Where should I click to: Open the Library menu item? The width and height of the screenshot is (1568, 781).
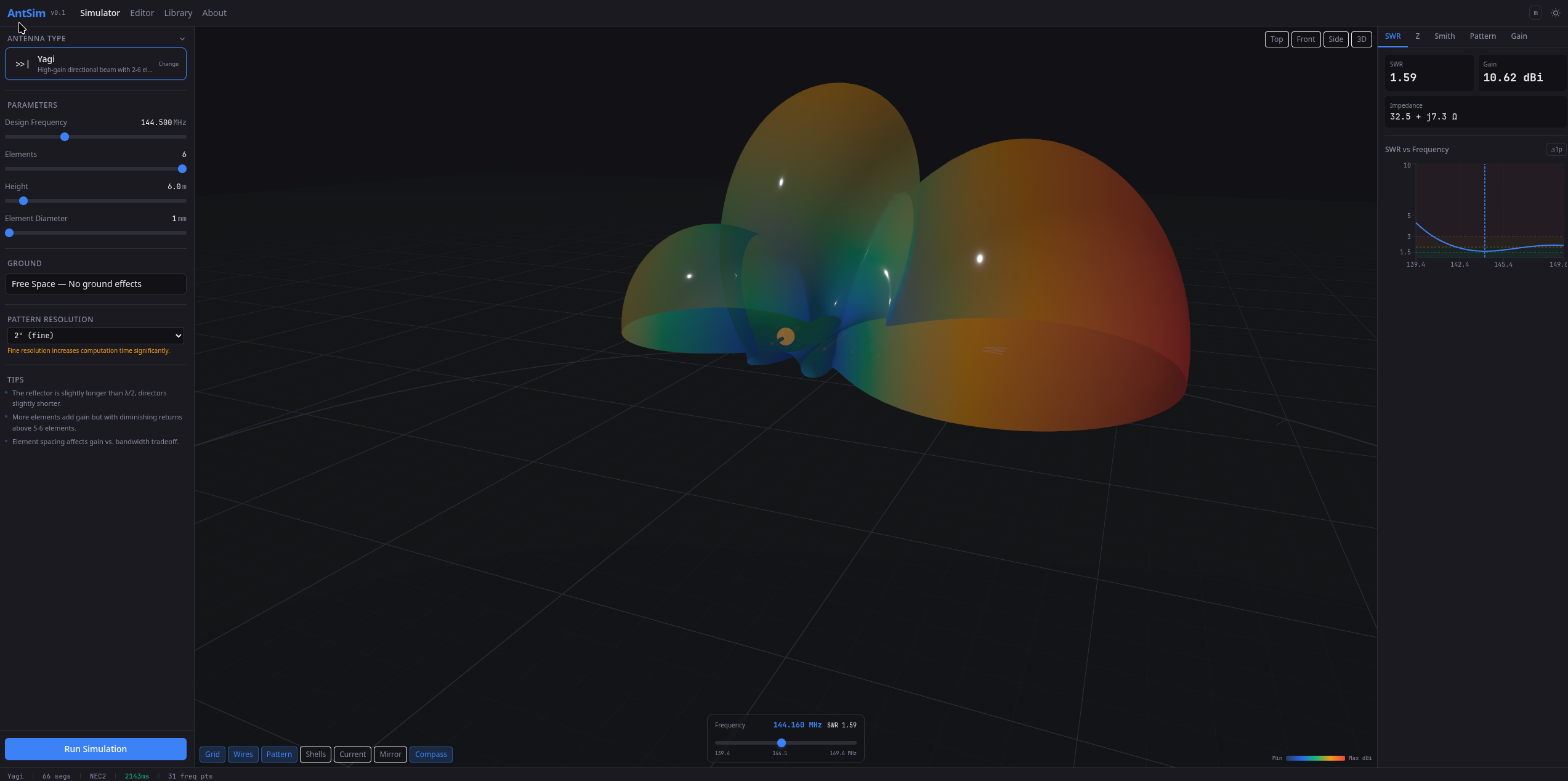(x=177, y=12)
